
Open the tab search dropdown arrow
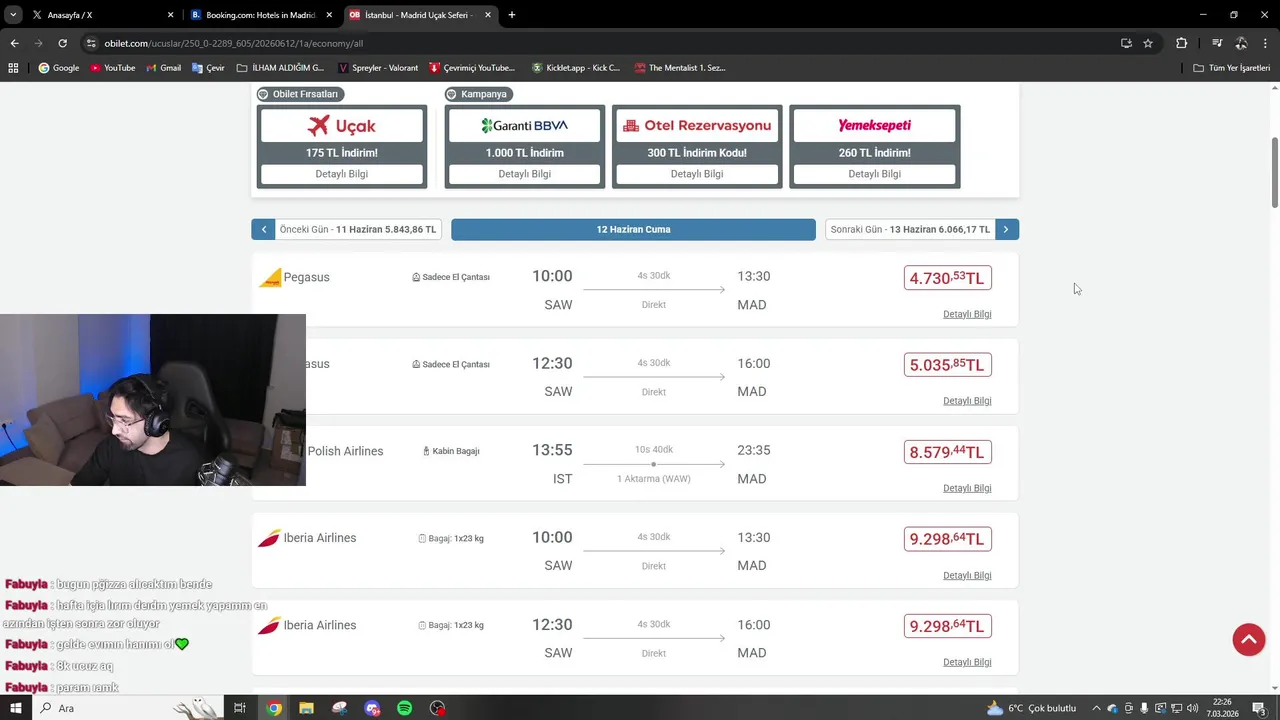point(13,15)
